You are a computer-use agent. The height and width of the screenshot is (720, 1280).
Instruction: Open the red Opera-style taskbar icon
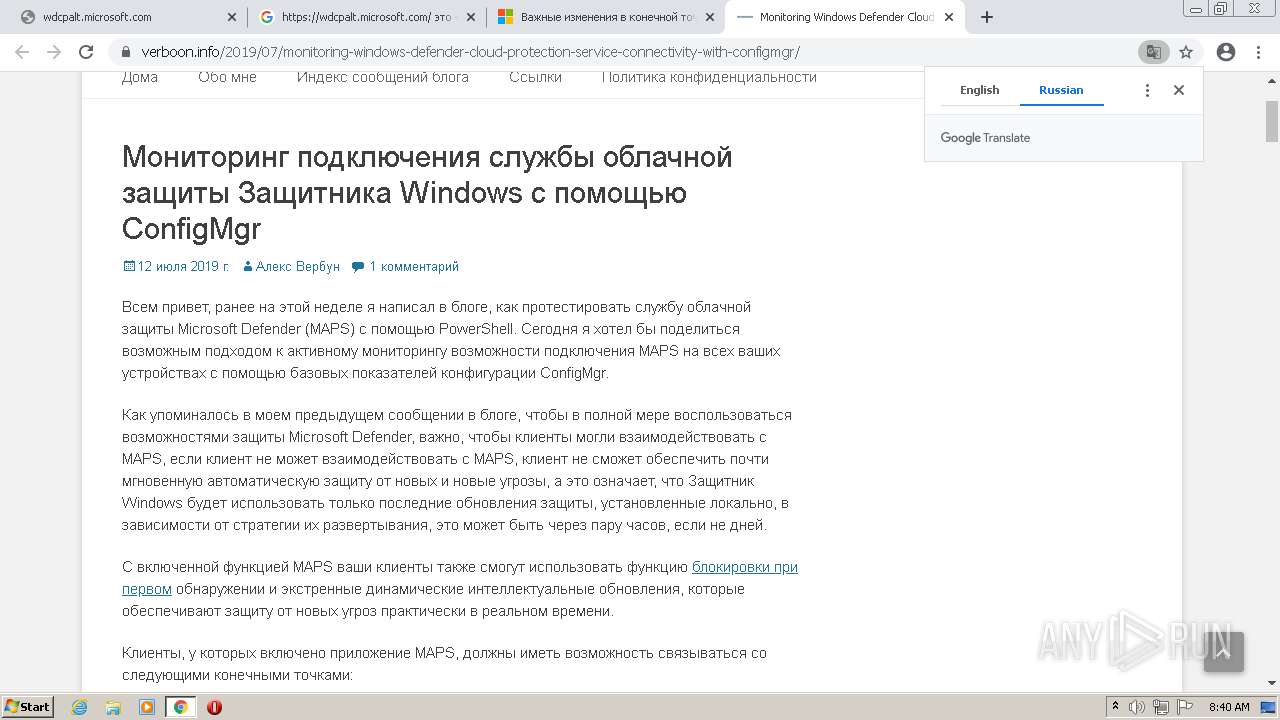pos(214,707)
